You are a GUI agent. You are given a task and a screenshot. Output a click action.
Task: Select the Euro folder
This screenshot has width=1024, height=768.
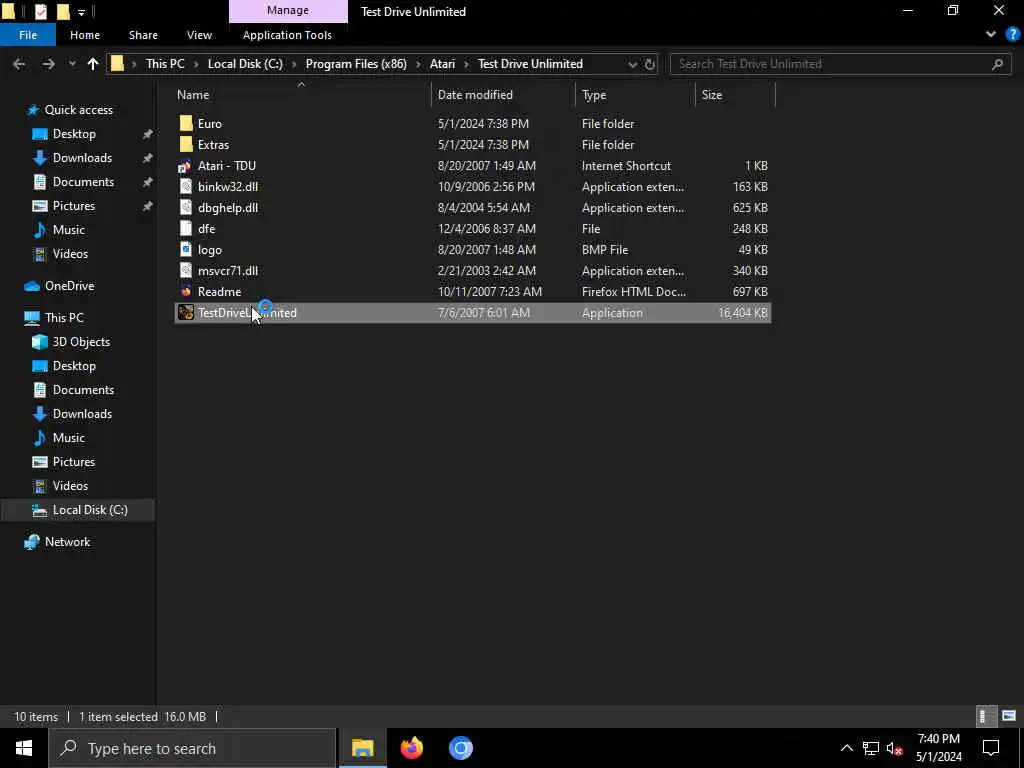tap(473, 123)
